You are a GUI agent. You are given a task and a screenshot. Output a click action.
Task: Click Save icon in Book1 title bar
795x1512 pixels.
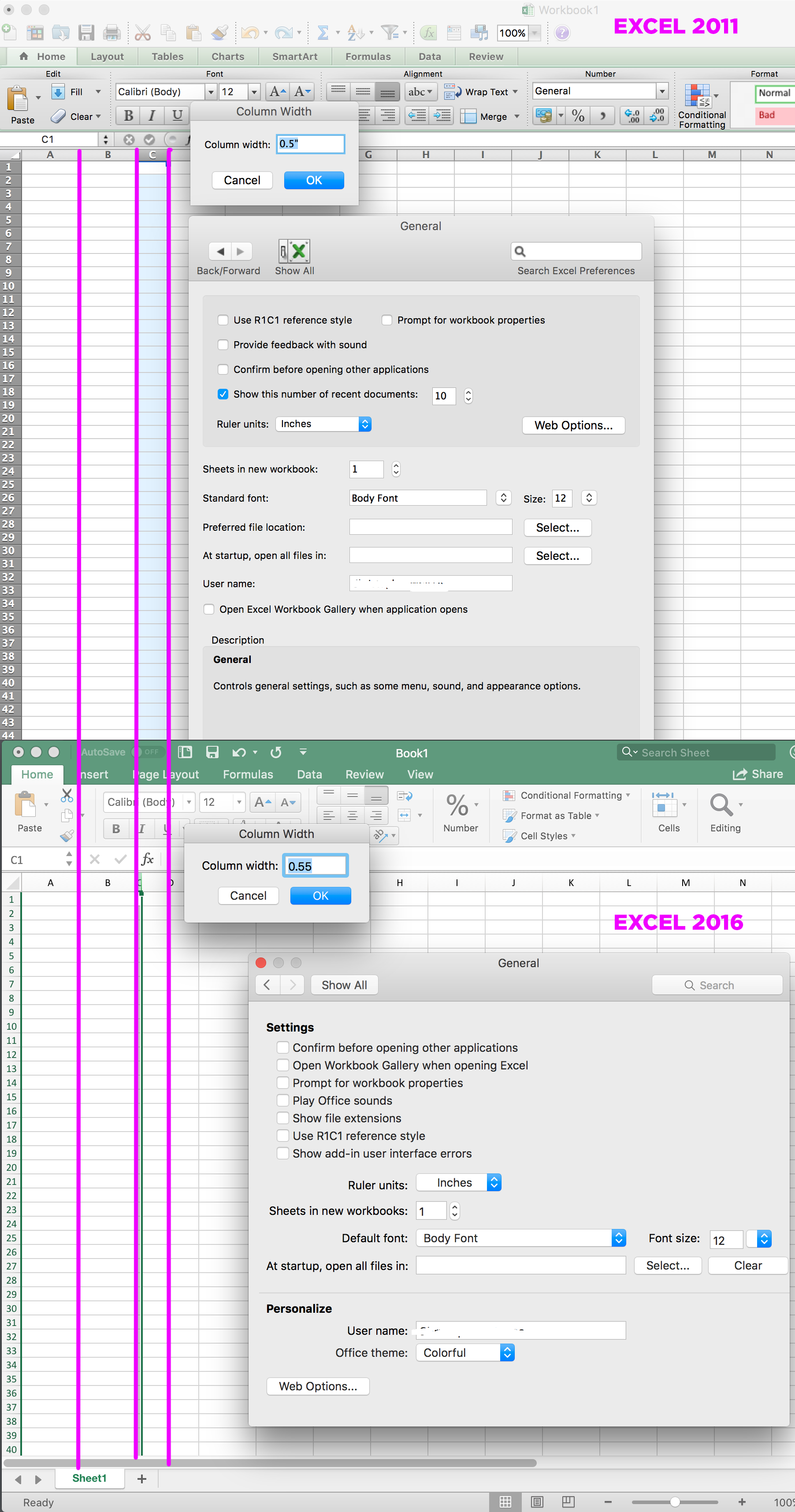[212, 752]
